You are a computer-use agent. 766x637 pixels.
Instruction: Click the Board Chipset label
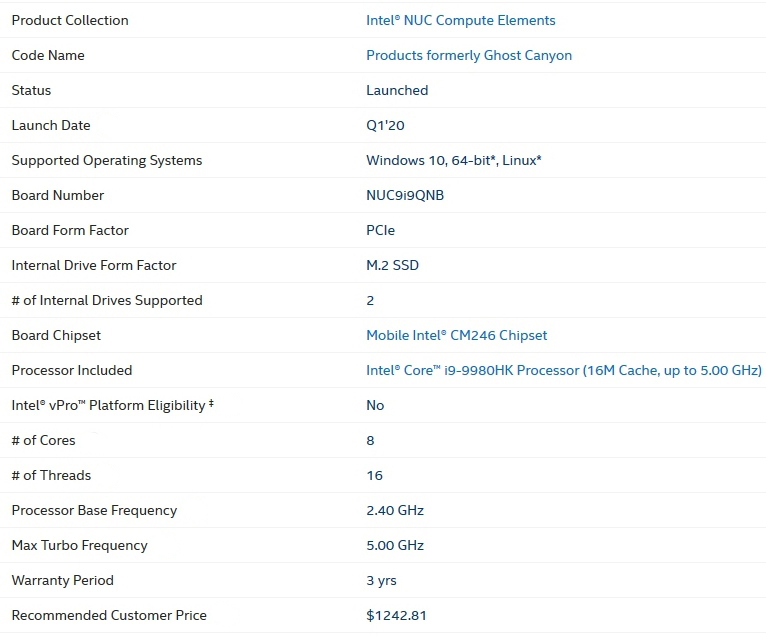[56, 336]
